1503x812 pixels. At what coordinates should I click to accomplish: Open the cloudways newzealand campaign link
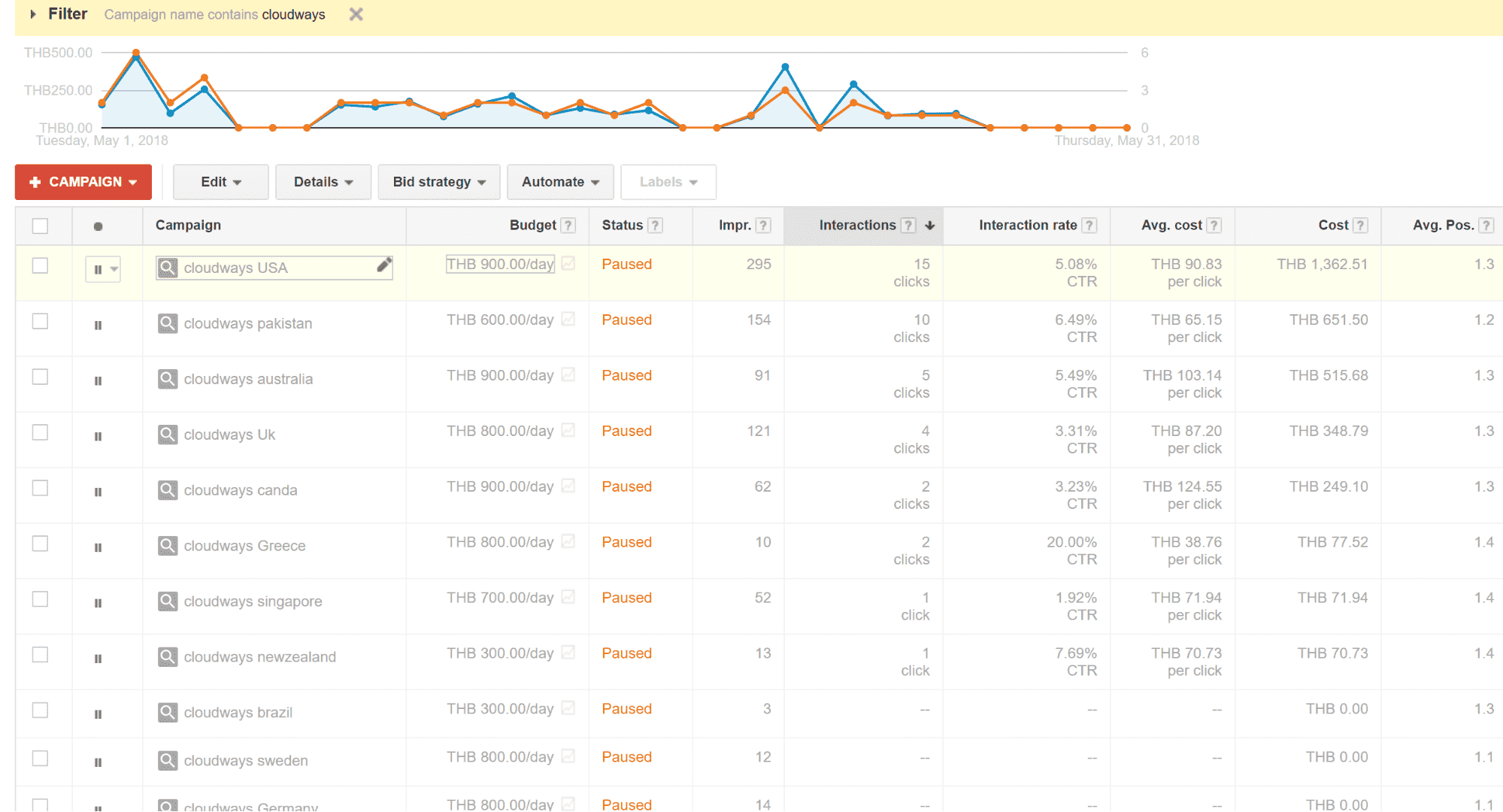(259, 657)
